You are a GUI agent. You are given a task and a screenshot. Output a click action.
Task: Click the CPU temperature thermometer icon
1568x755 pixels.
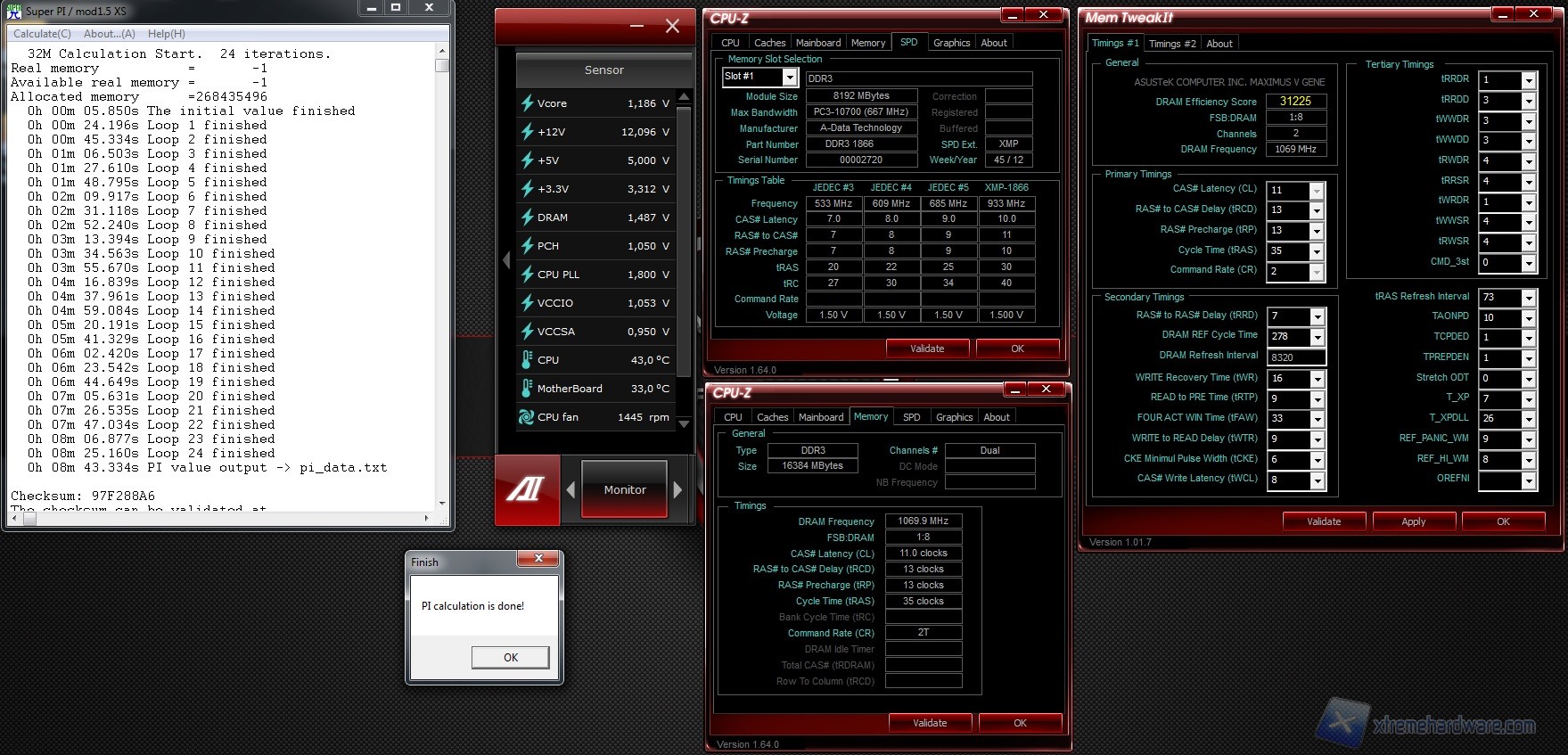pos(527,360)
